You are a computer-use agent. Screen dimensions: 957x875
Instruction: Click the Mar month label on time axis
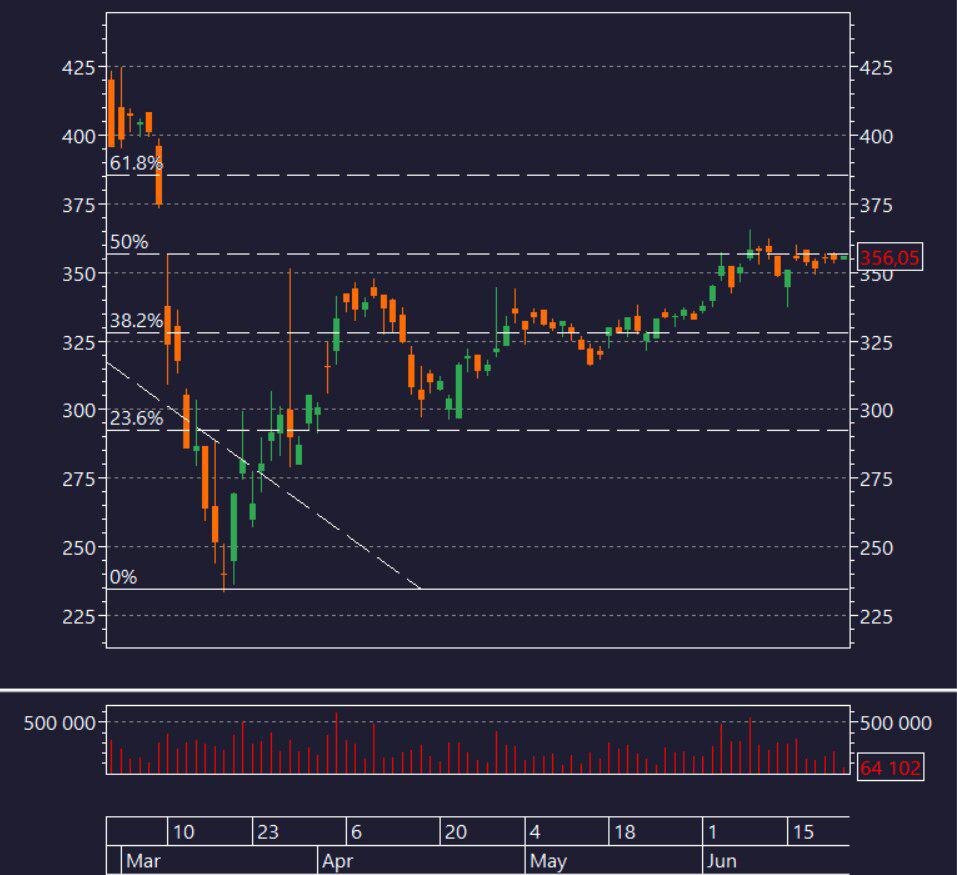point(143,861)
